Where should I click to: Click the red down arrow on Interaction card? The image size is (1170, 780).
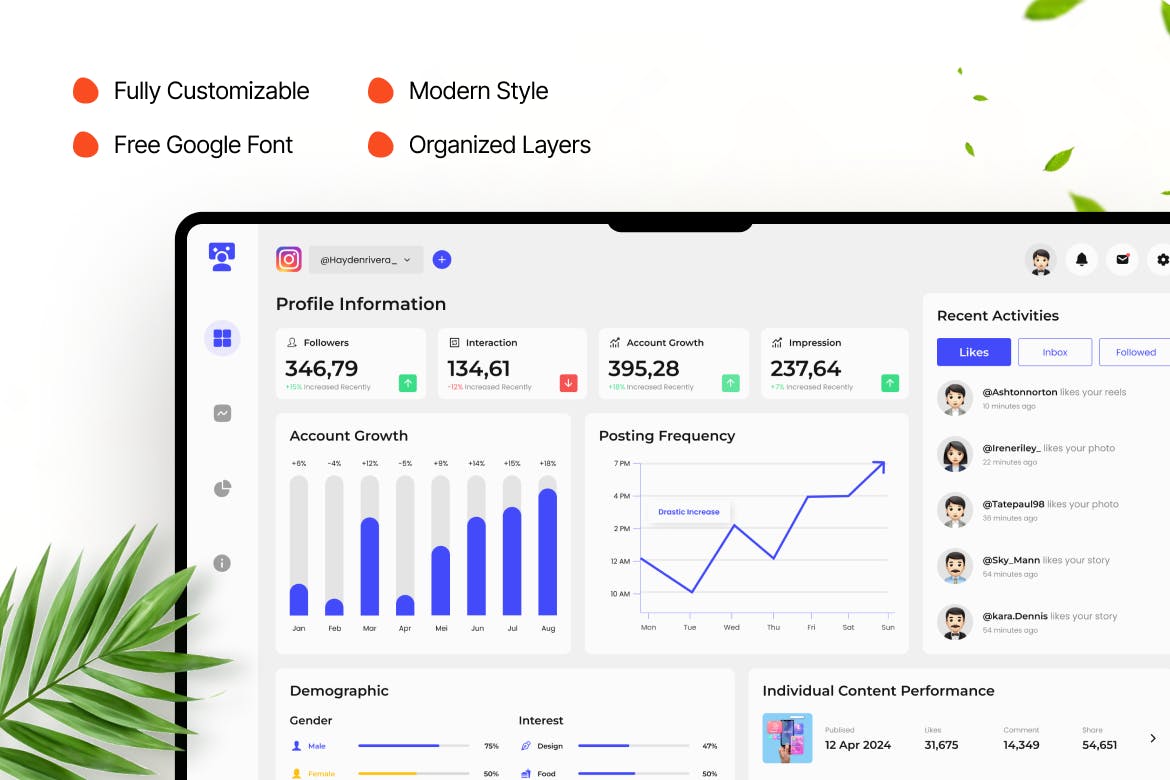pos(568,383)
